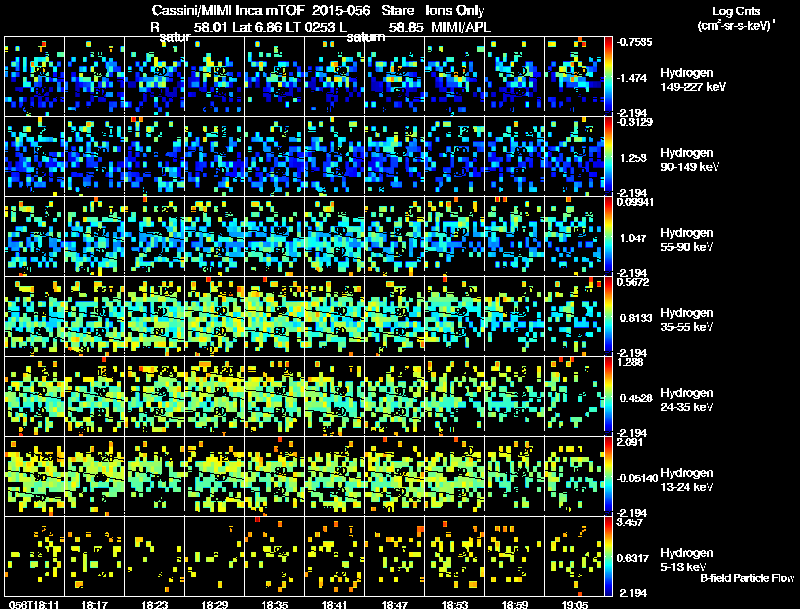This screenshot has height=609, width=800.
Task: Click the Hydrogen 55-90 keV color bar
Action: click(x=608, y=235)
